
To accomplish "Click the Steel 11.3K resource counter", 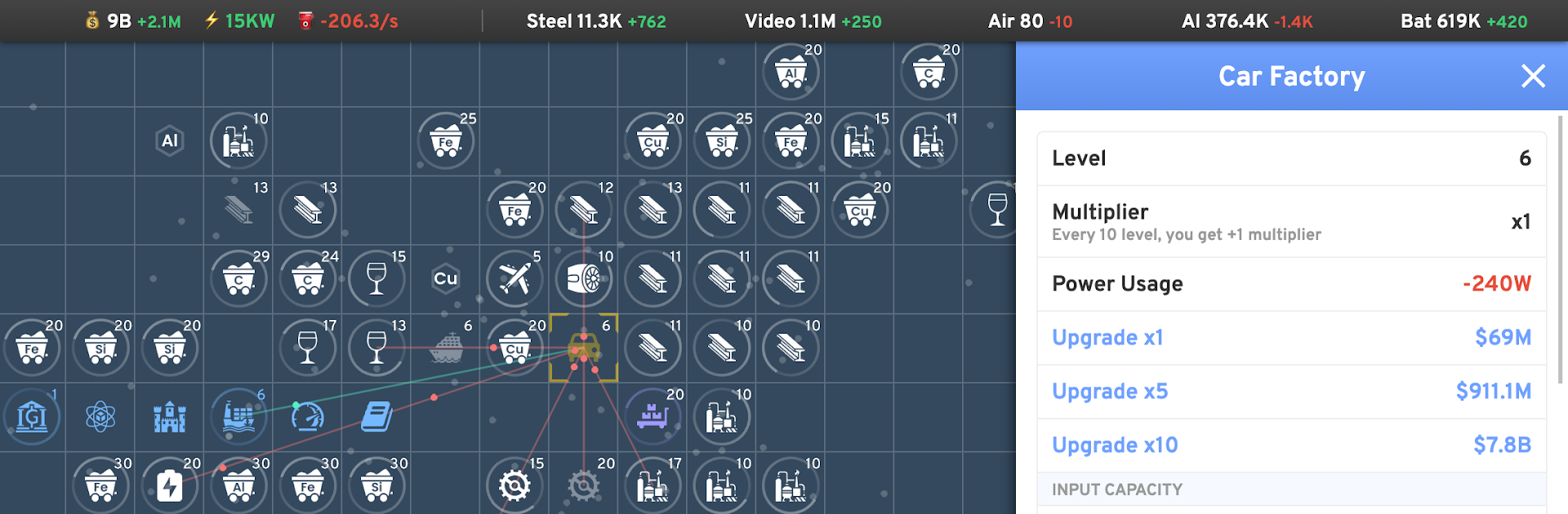I will 596,21.
